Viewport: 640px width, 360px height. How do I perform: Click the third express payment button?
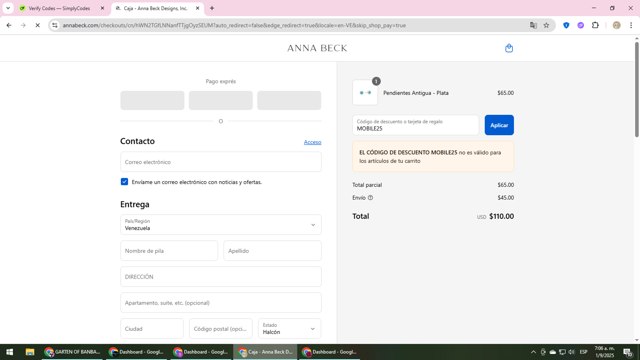coord(289,100)
